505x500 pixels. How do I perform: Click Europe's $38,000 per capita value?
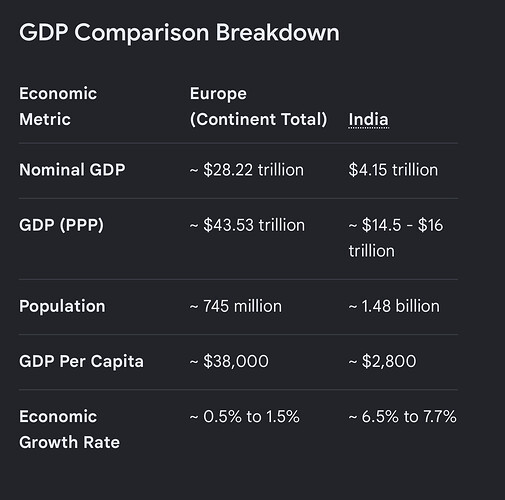click(x=229, y=361)
